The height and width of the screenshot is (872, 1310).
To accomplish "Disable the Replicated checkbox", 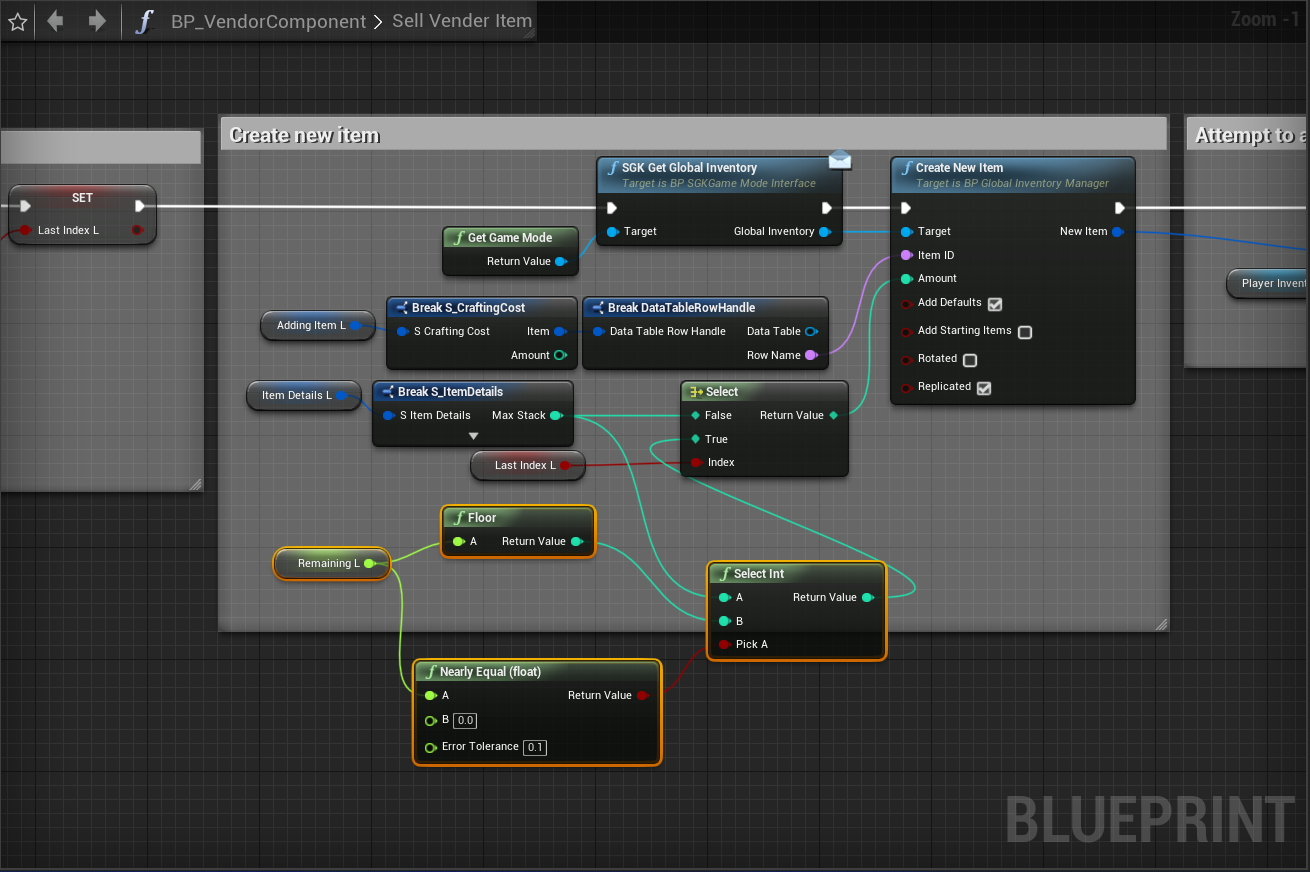I will [983, 388].
